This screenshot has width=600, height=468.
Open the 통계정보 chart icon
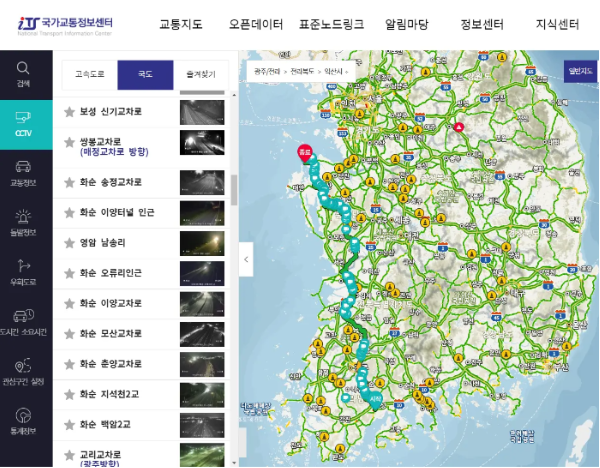coord(23,422)
